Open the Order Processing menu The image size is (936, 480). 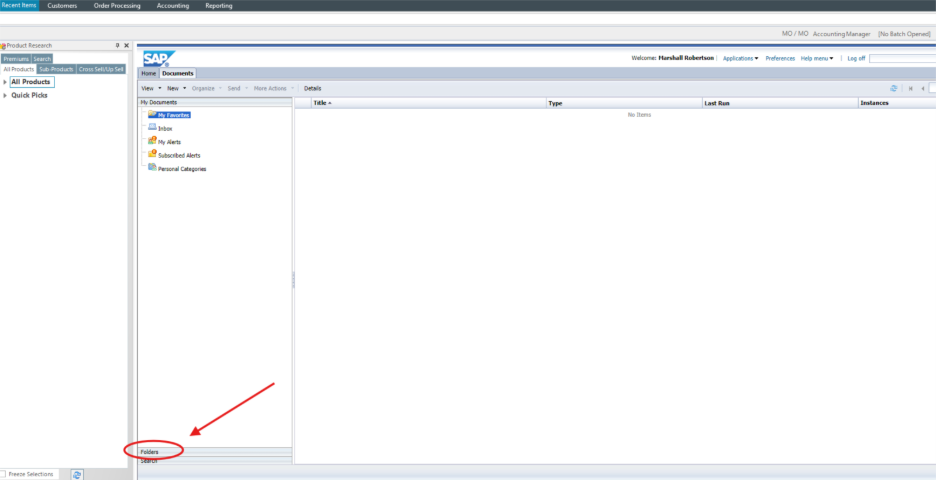tap(117, 6)
